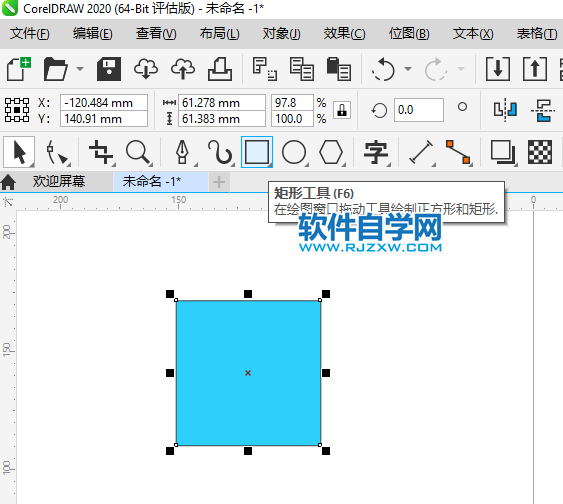Click the Import down-arrow icon

[498, 69]
